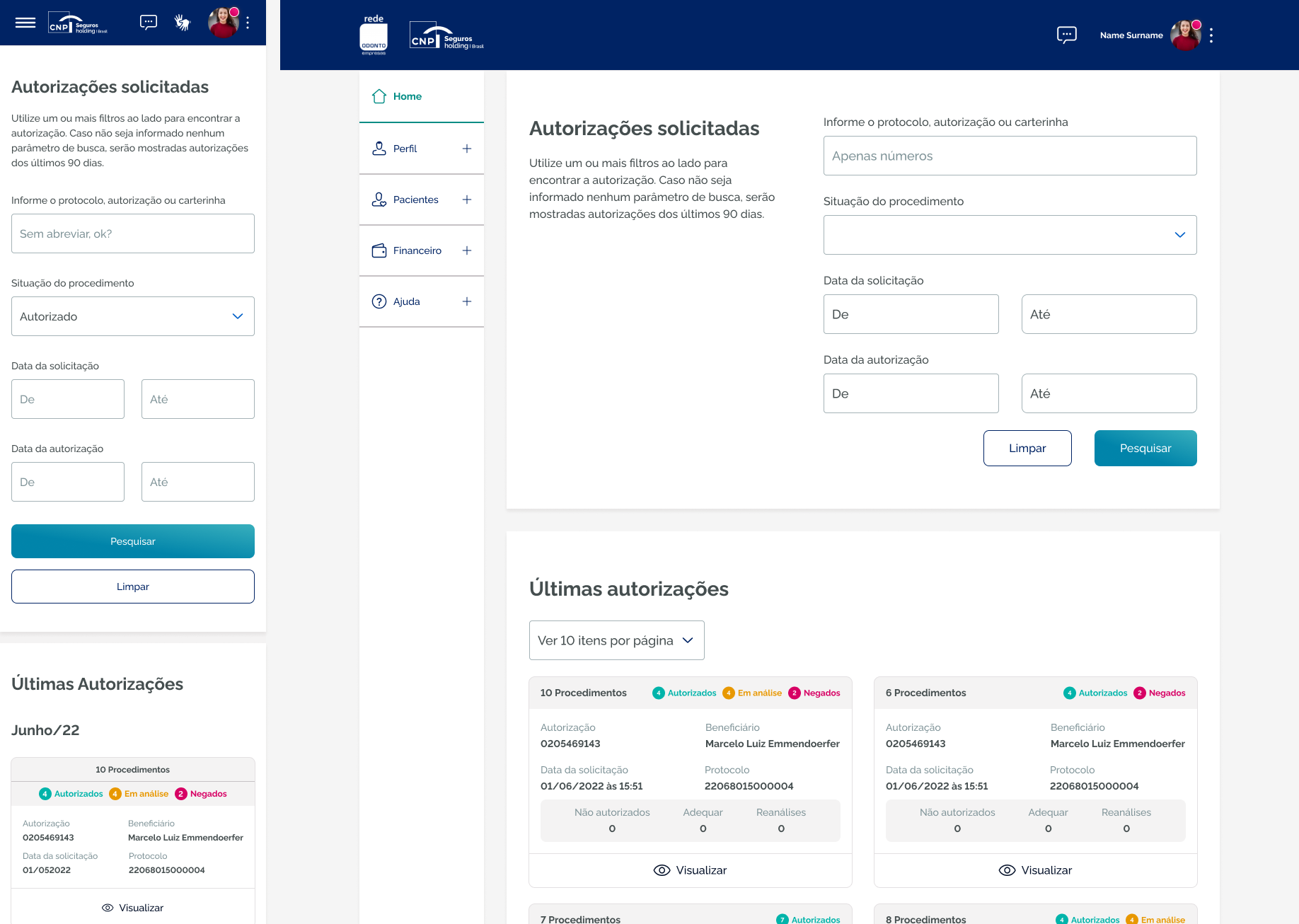The height and width of the screenshot is (924, 1299).
Task: Expand the Financeiro menu plus sign
Action: point(466,250)
